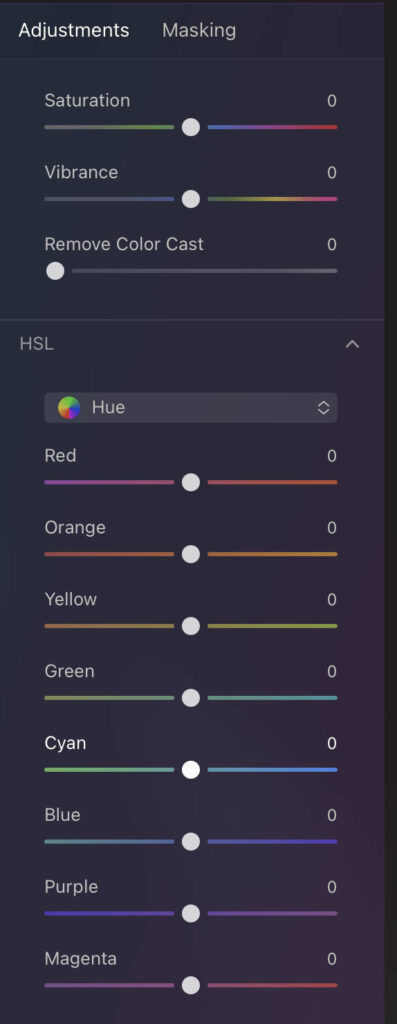Click the Red hue slider handle
Screen dimensions: 397x1024
click(191, 482)
